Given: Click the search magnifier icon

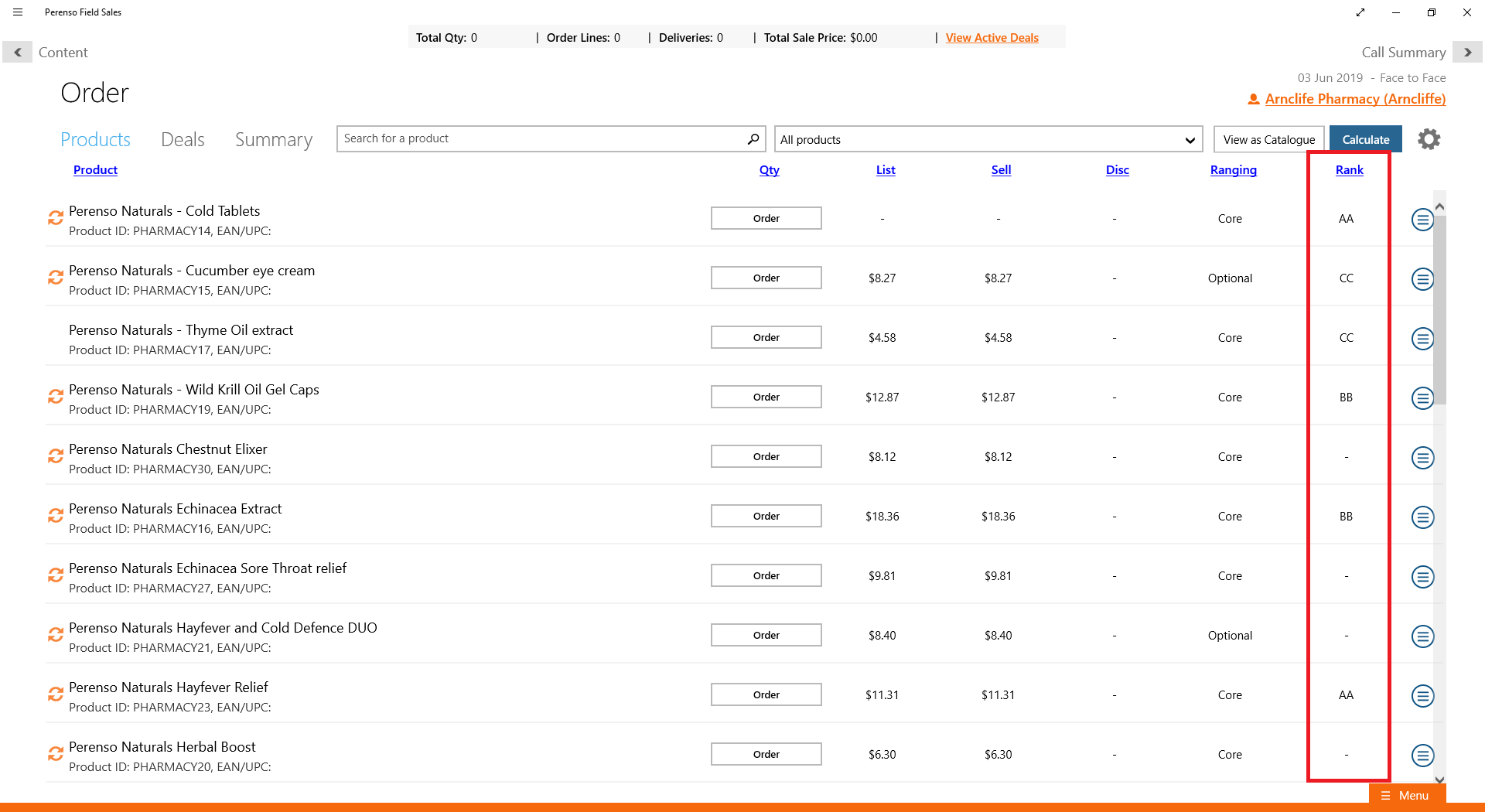Looking at the screenshot, I should point(753,138).
